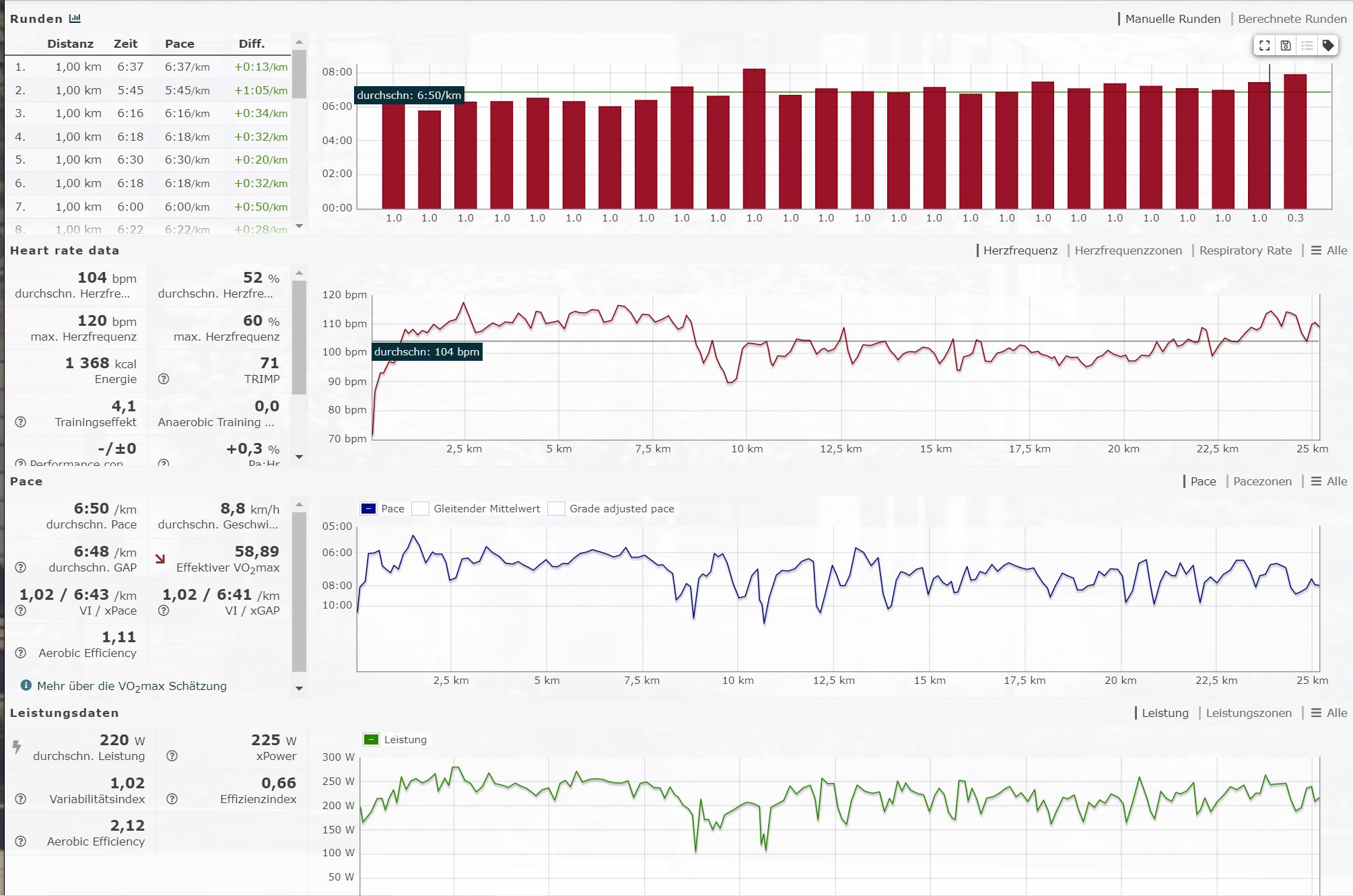
Task: Open the Alle menu in the Heart rate section
Action: (x=1329, y=250)
